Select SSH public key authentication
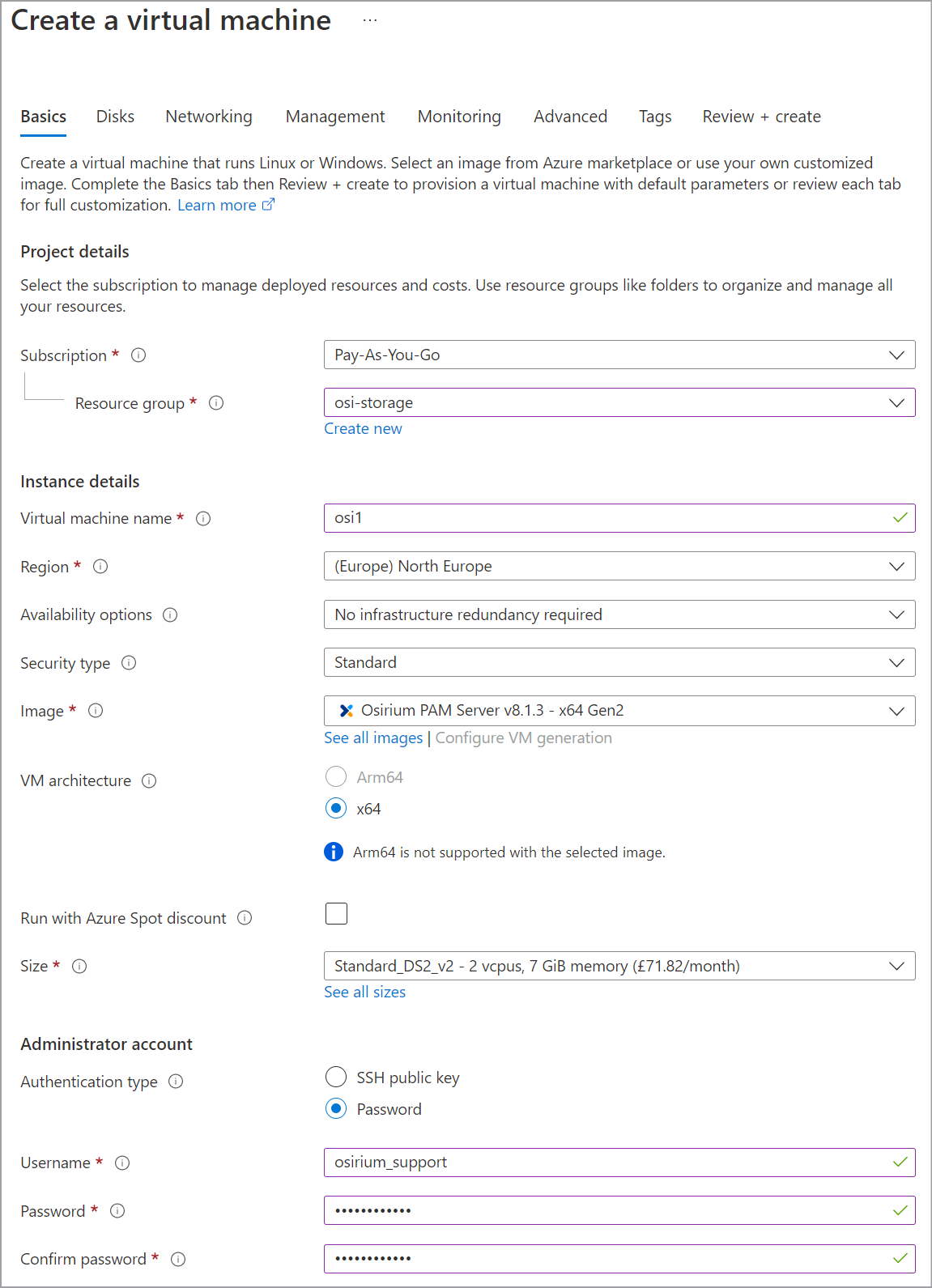 (336, 1078)
